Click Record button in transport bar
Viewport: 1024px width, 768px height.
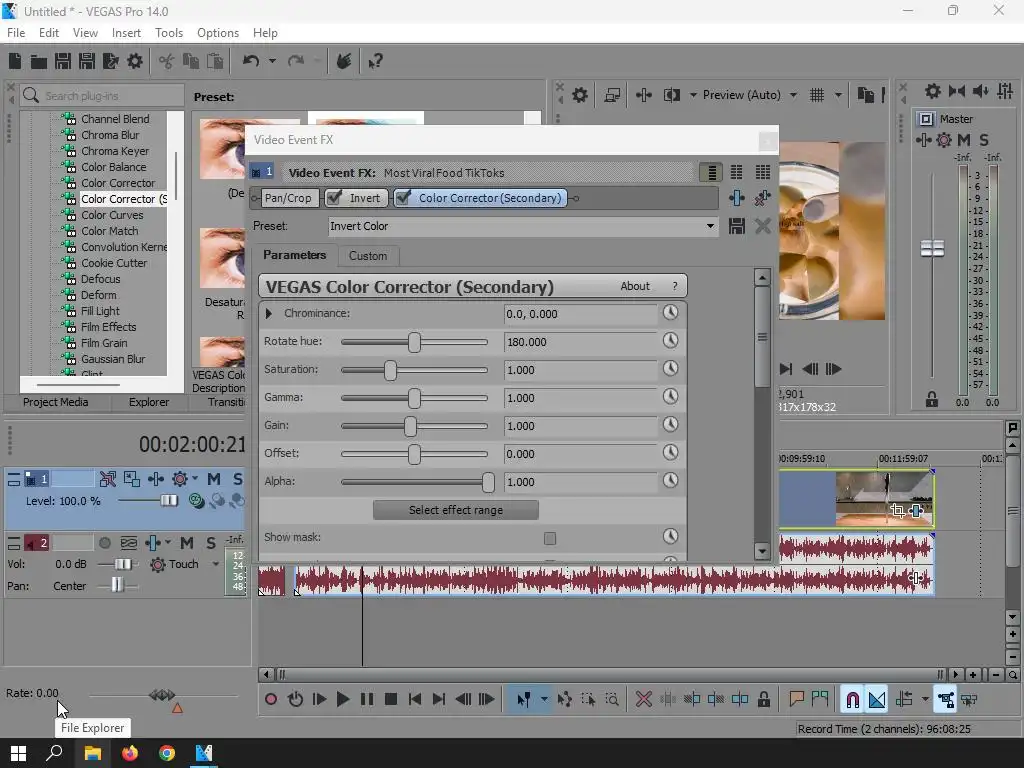tap(271, 699)
